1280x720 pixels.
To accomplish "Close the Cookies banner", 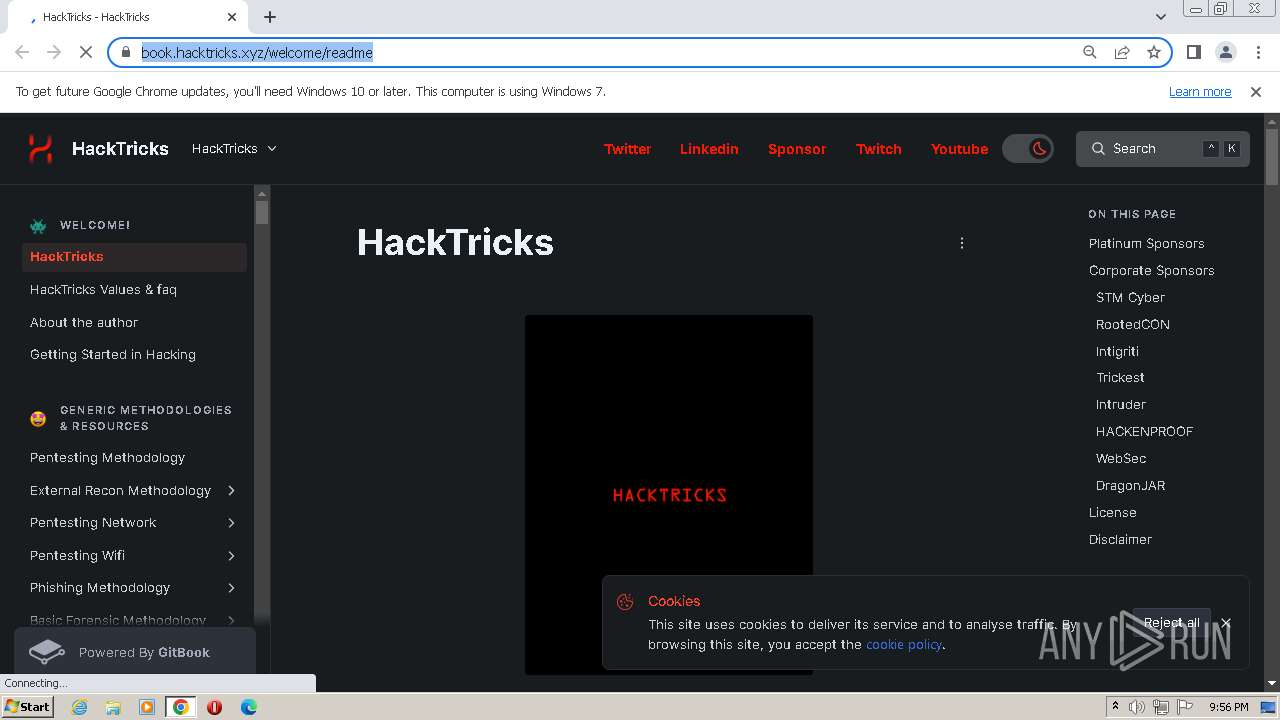I will (1225, 623).
